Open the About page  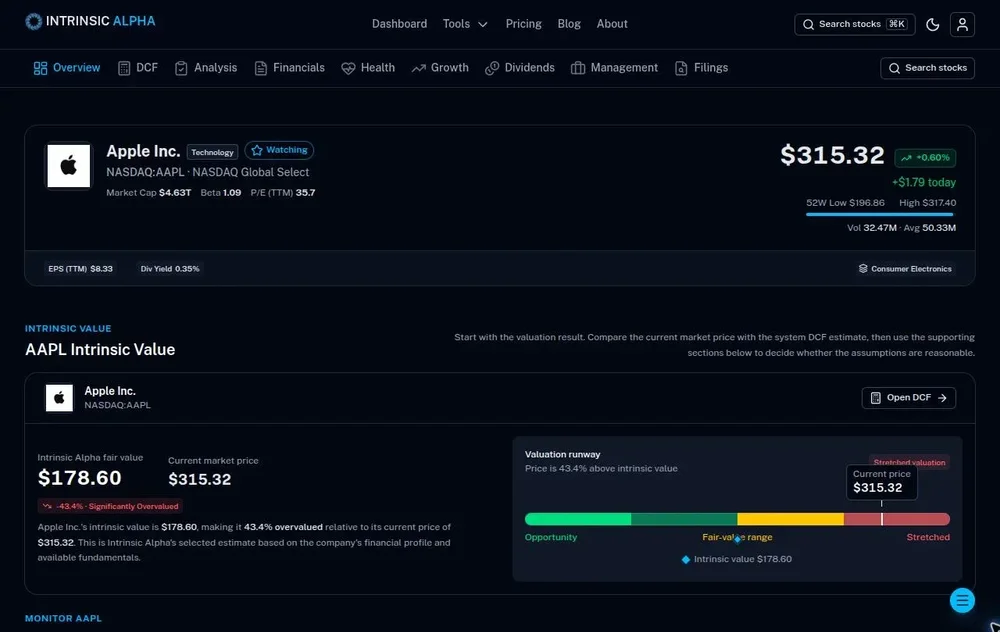612,24
